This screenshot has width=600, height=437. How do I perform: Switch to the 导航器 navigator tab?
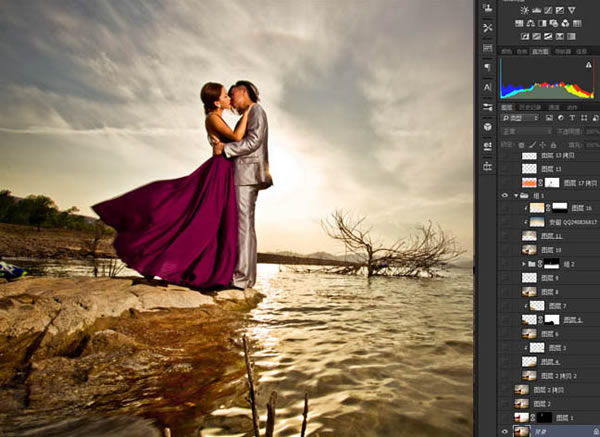coord(562,51)
